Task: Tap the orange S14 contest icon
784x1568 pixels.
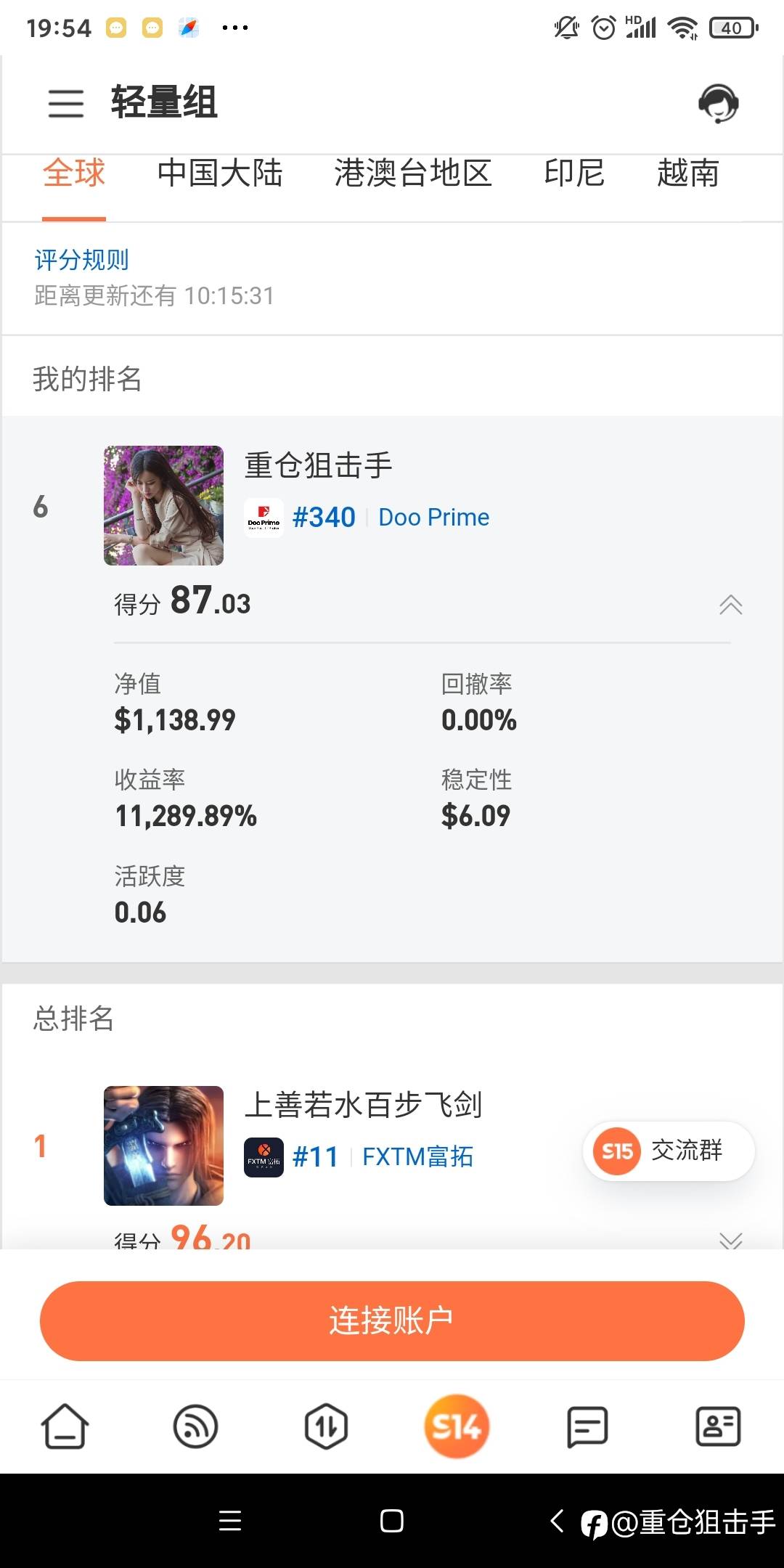Action: pyautogui.click(x=457, y=1426)
